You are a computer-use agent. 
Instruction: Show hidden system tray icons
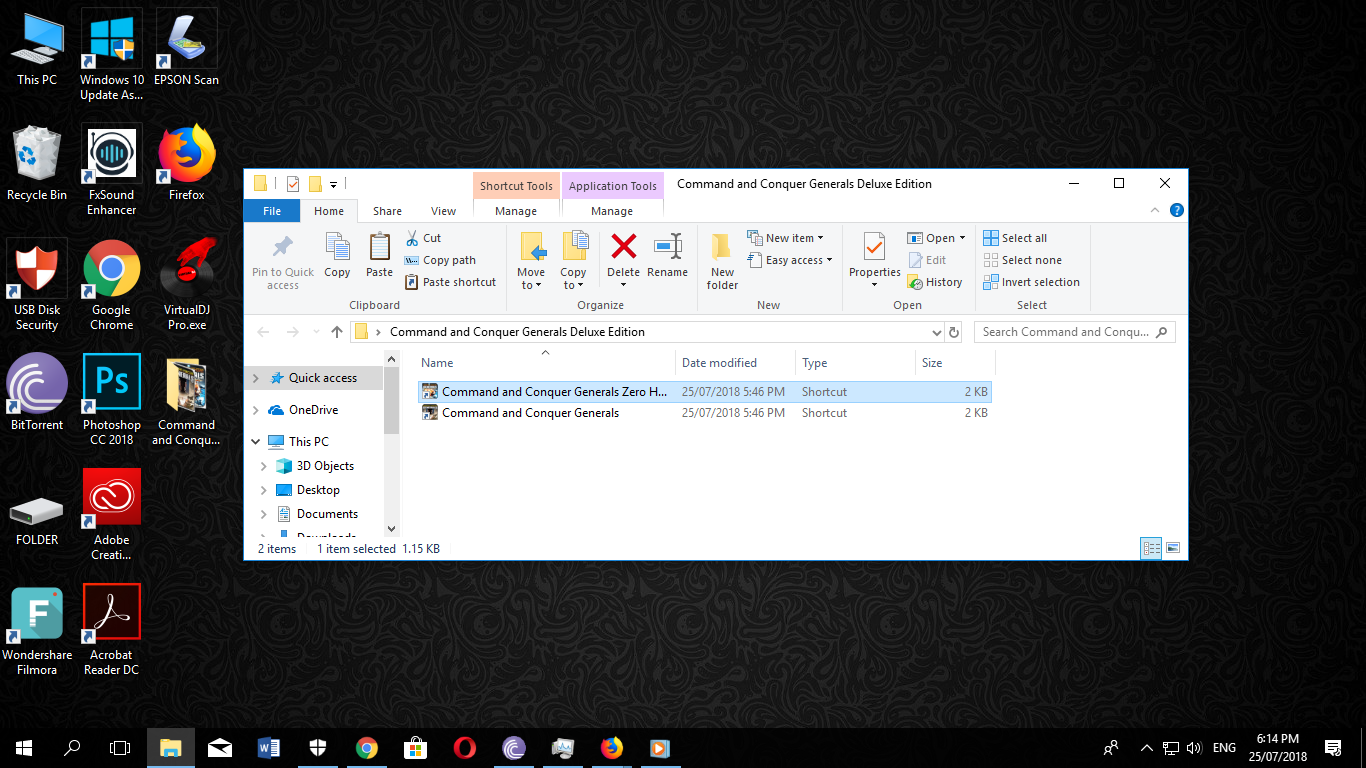[x=1146, y=747]
